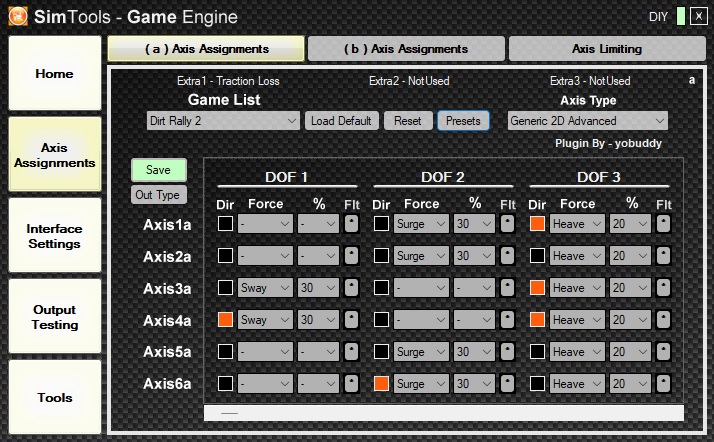Open Axis6a DOF 3 percent dropdown
This screenshot has width=714, height=442.
pos(630,383)
